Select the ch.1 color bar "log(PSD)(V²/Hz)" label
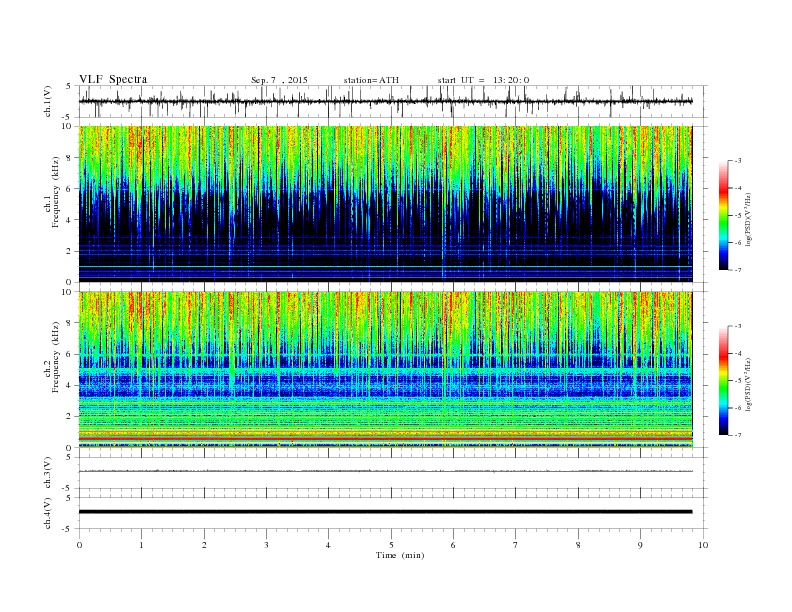This screenshot has width=792, height=612. (x=748, y=219)
